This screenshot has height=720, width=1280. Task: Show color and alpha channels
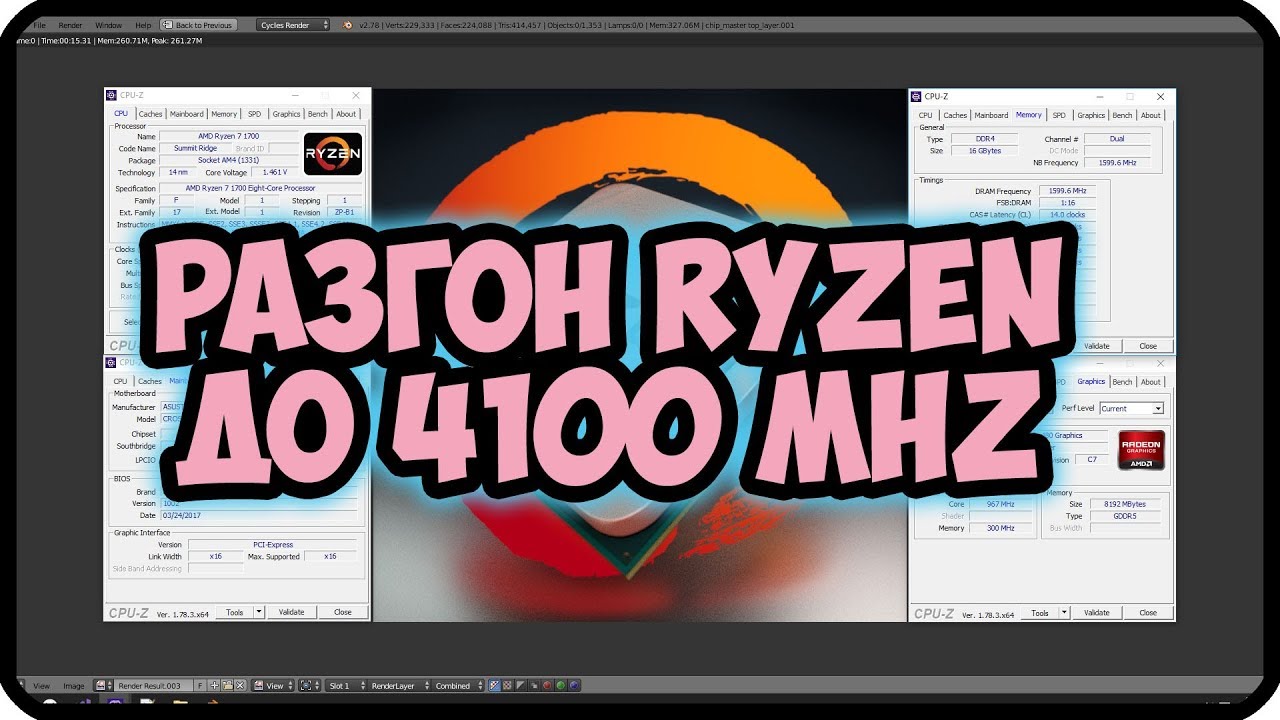pyautogui.click(x=494, y=686)
